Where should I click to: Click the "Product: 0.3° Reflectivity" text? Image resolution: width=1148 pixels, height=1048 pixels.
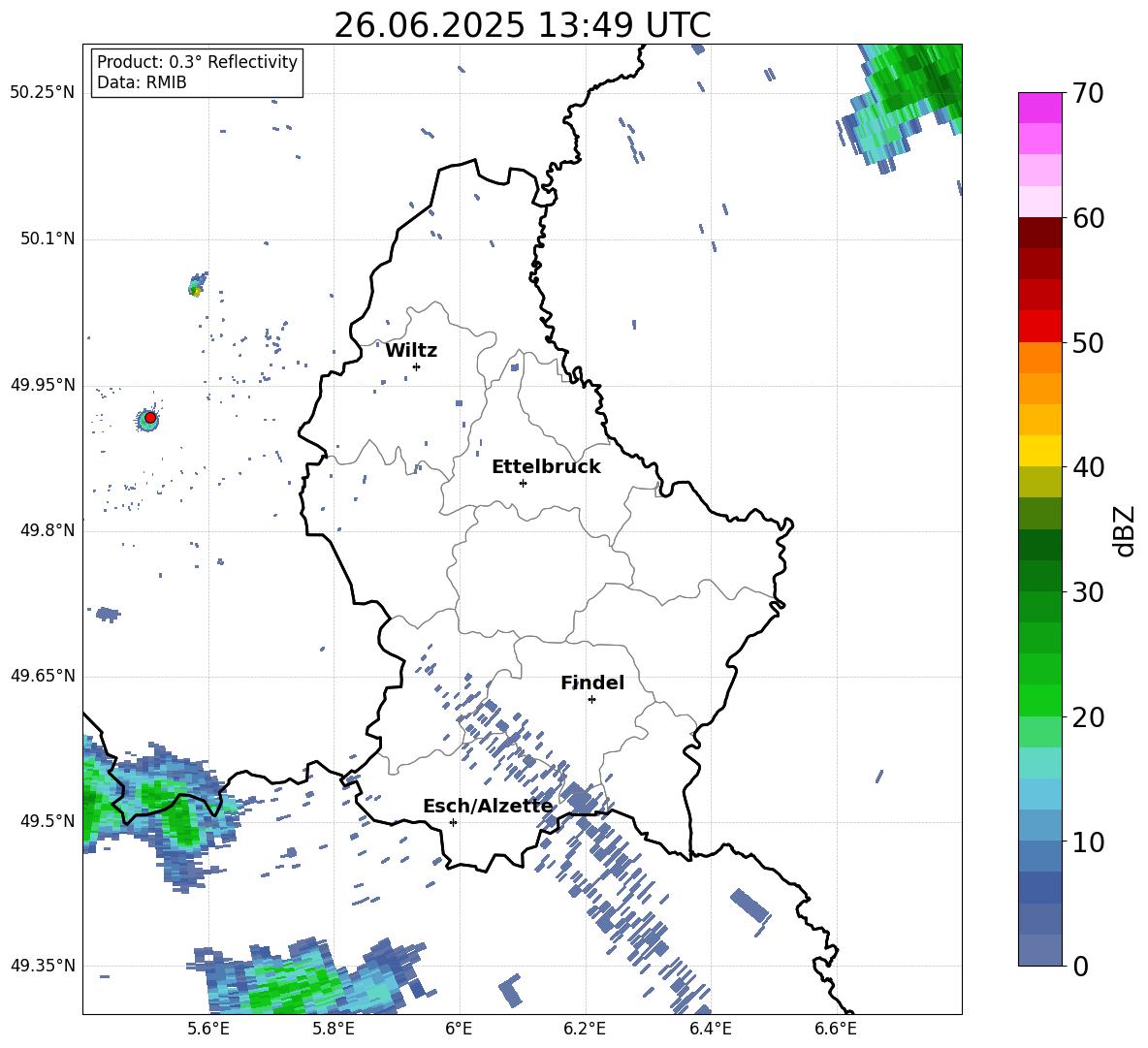click(197, 62)
